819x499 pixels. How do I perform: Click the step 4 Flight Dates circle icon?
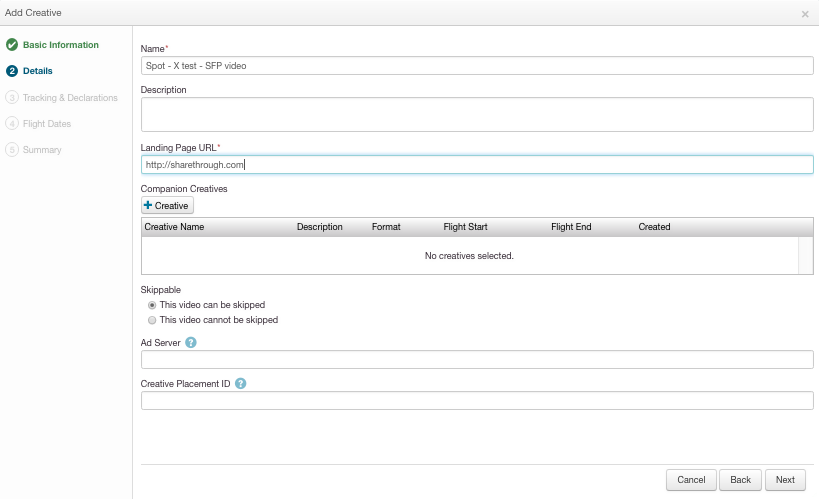click(x=12, y=124)
